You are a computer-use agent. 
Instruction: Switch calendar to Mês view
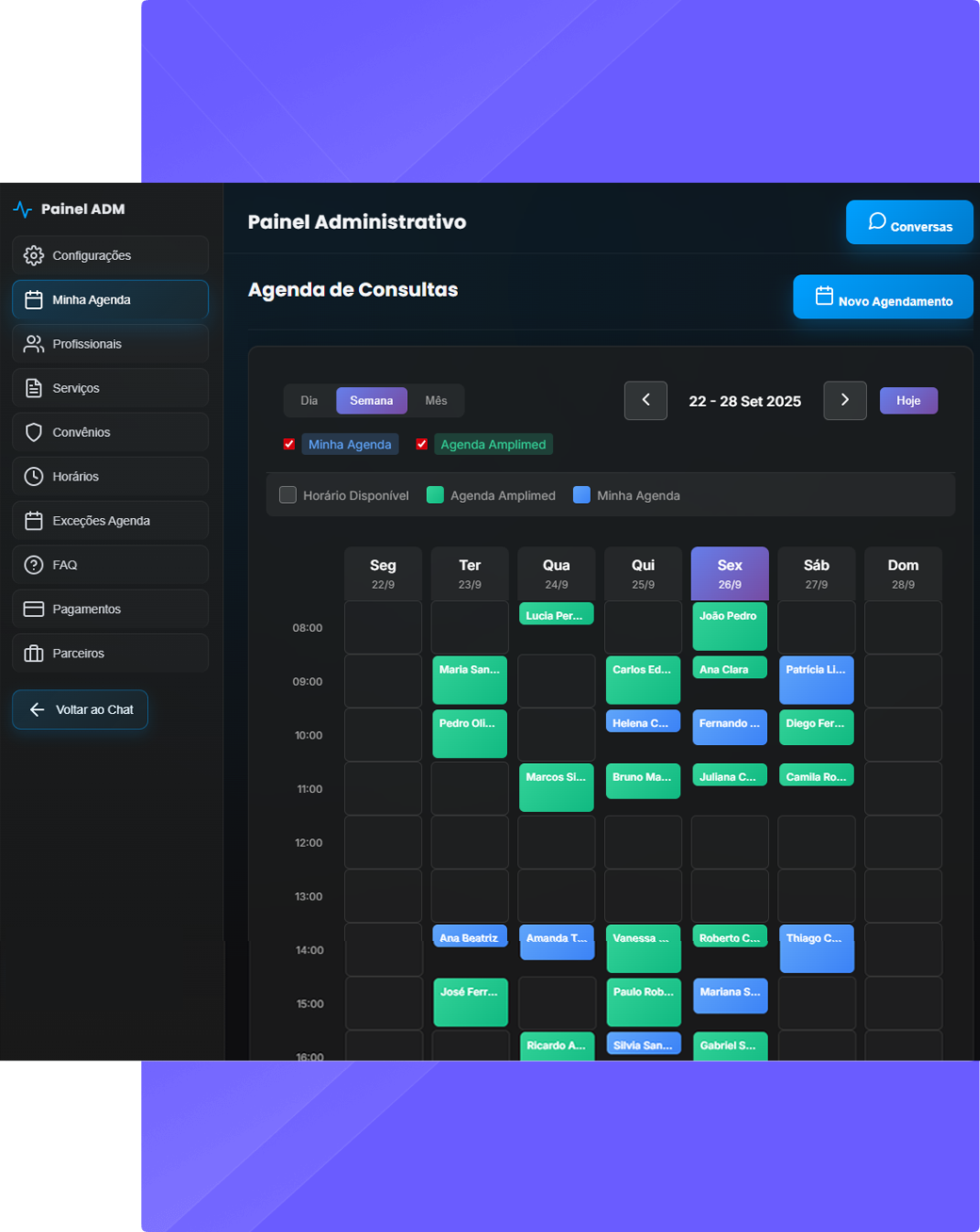click(435, 400)
